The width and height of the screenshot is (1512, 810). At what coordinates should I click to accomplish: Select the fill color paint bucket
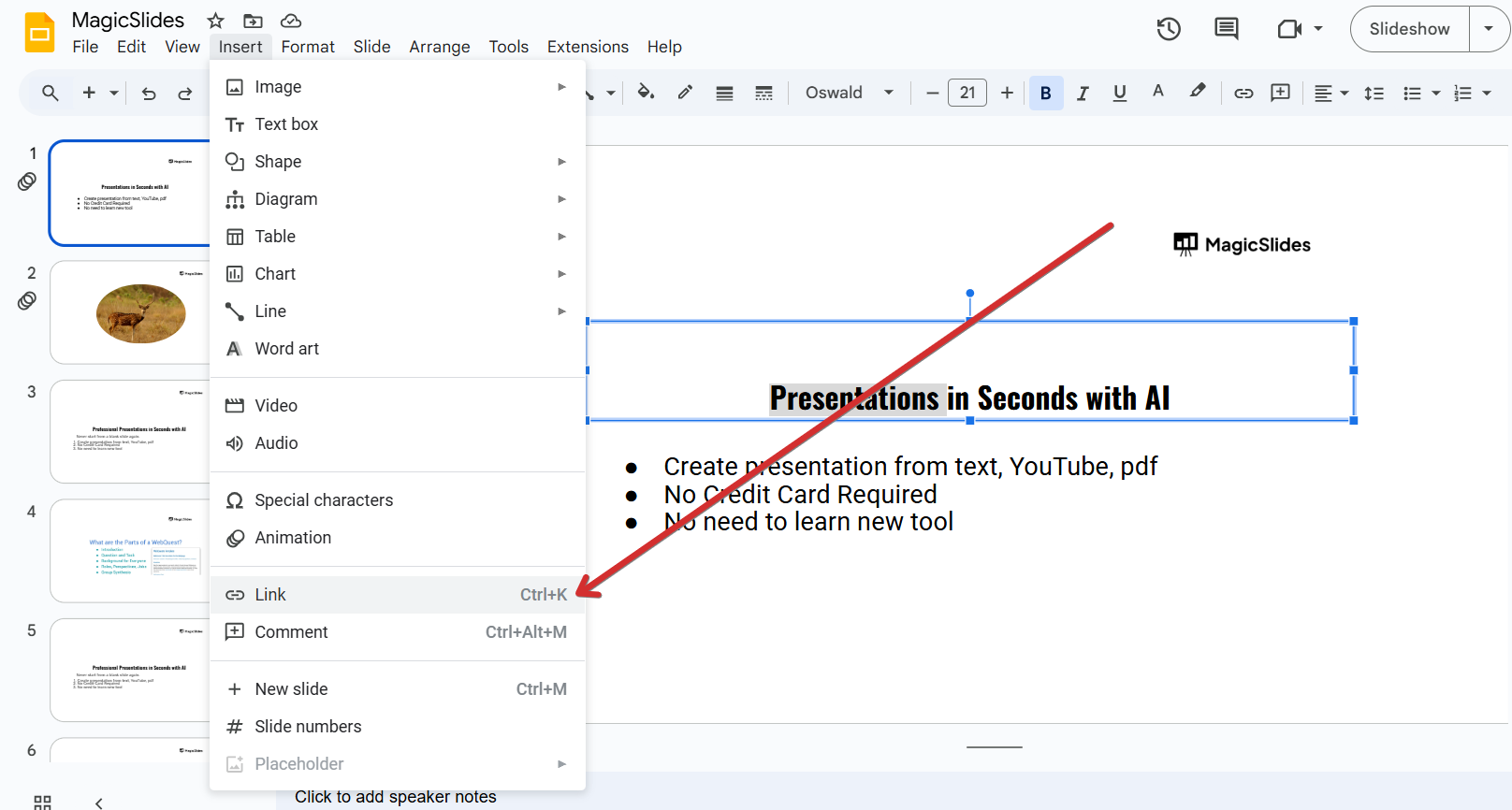[646, 92]
